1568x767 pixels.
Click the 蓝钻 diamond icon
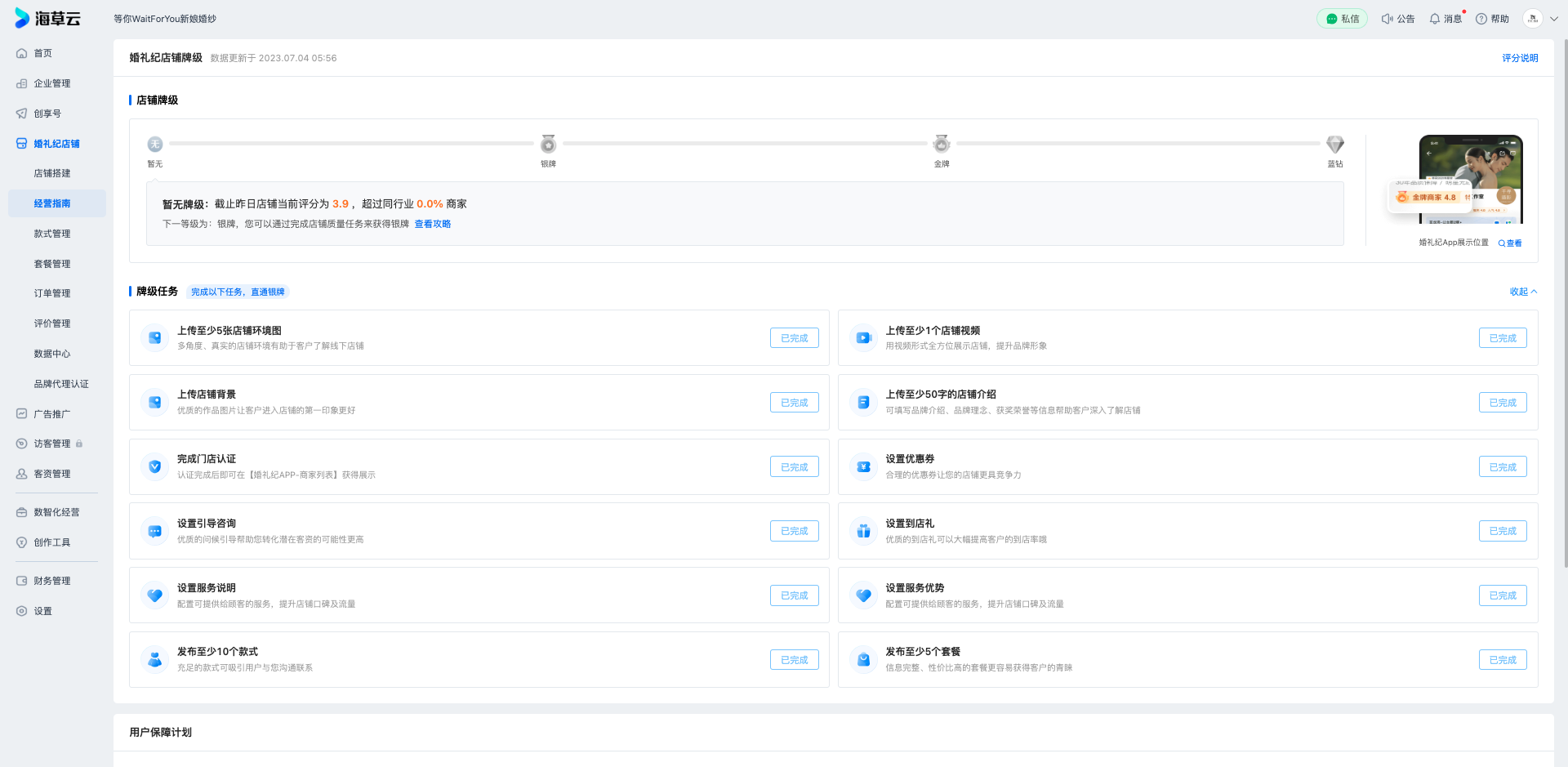(x=1335, y=145)
